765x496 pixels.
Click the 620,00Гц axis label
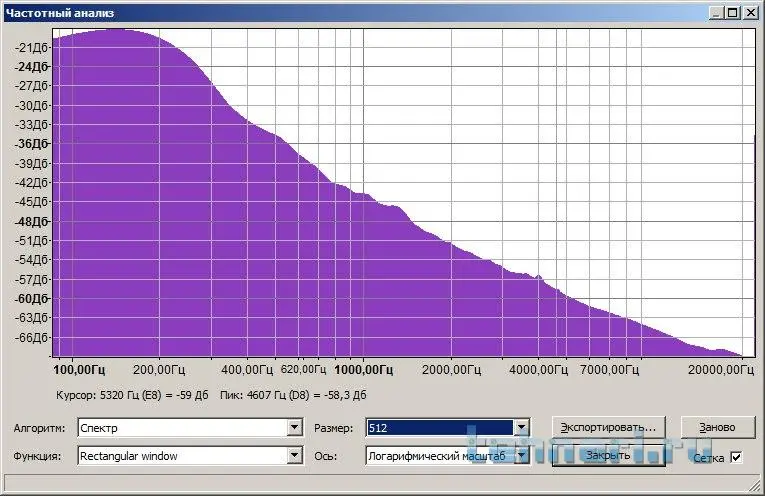coord(303,369)
